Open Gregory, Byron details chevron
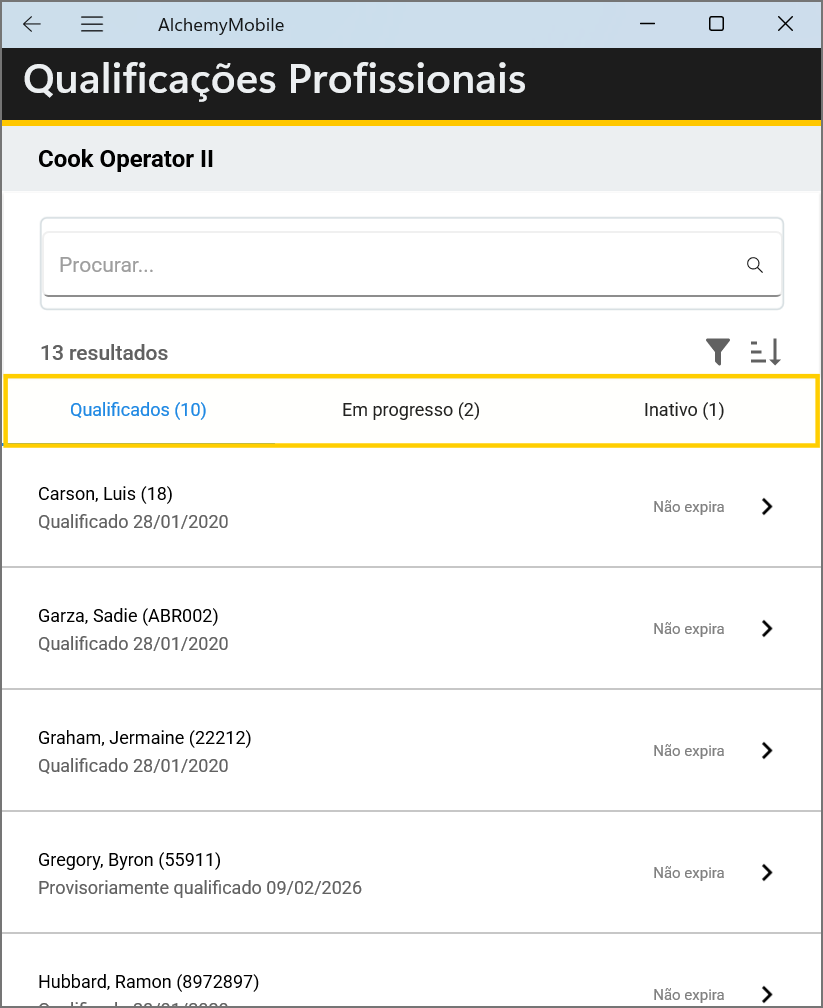Viewport: 823px width, 1008px height. tap(767, 873)
